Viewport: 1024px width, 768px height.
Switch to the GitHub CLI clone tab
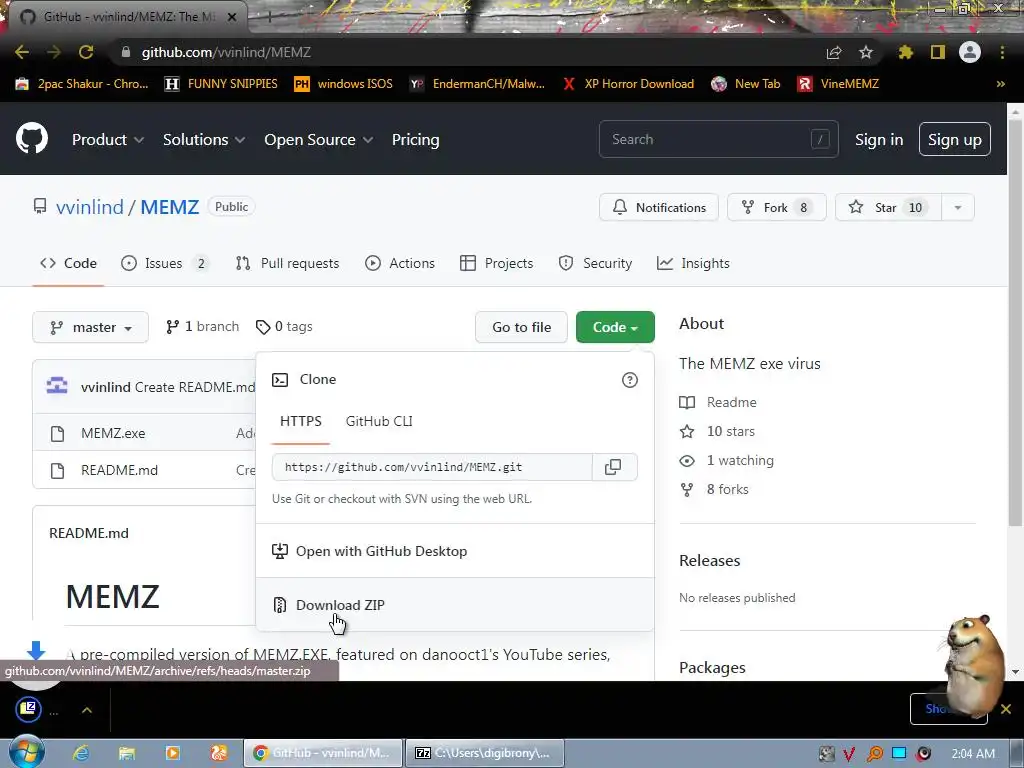click(379, 421)
